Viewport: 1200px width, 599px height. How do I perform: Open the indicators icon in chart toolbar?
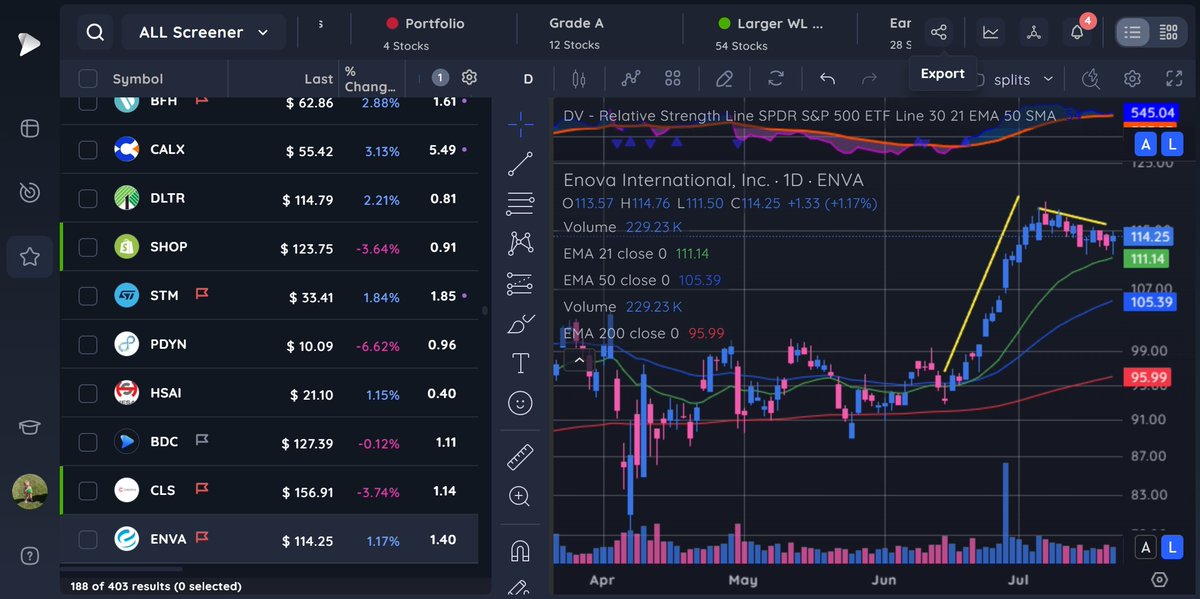click(x=630, y=78)
